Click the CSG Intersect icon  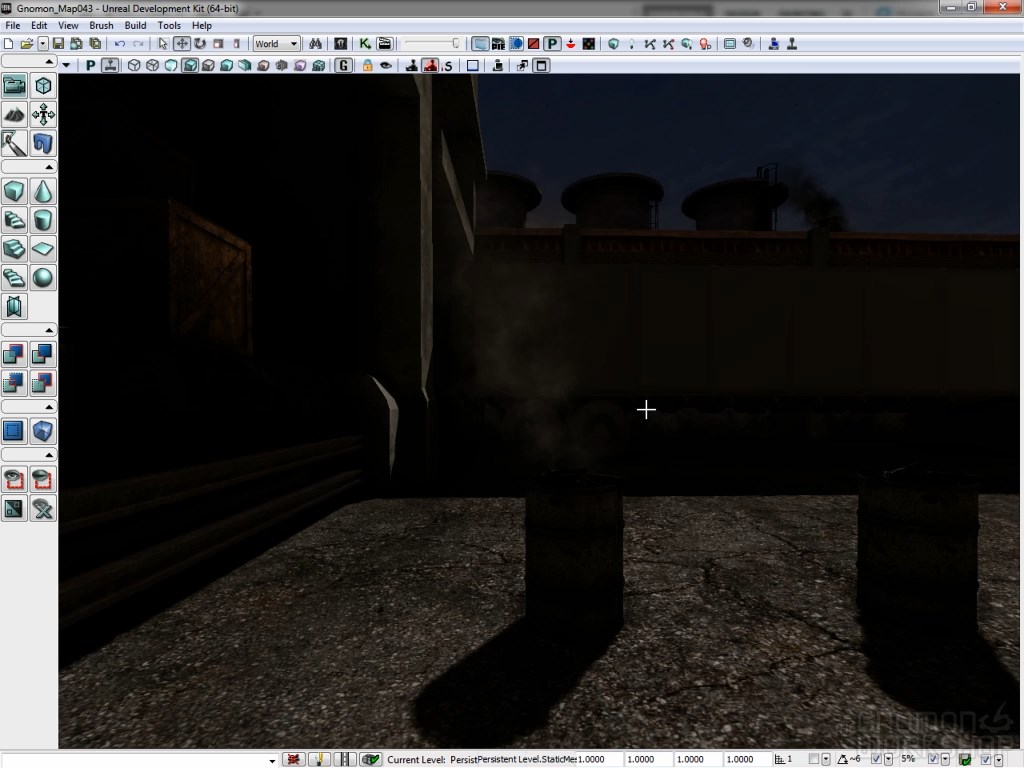pyautogui.click(x=14, y=383)
